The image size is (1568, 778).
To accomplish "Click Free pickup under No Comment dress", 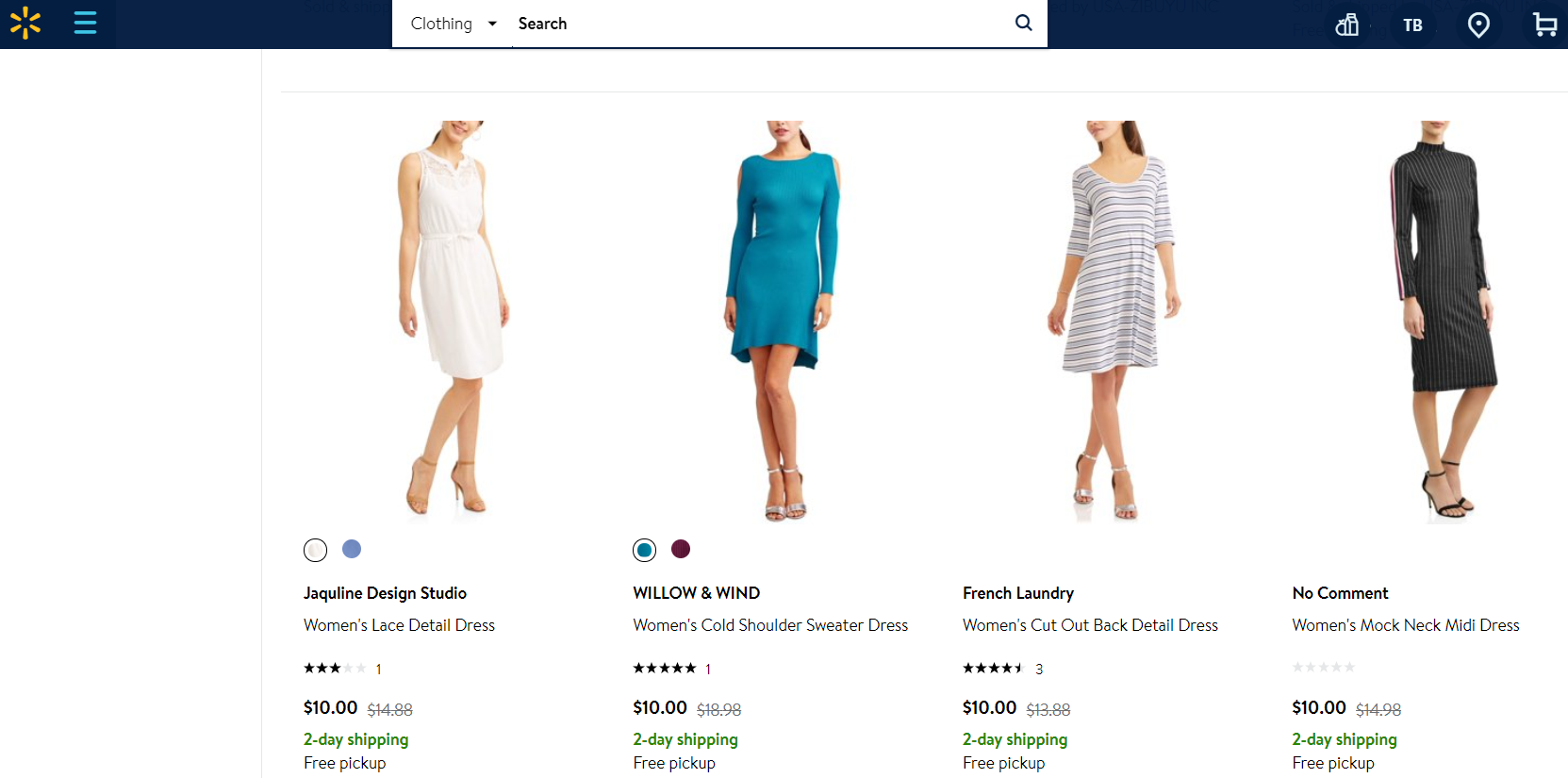I will (x=1333, y=763).
